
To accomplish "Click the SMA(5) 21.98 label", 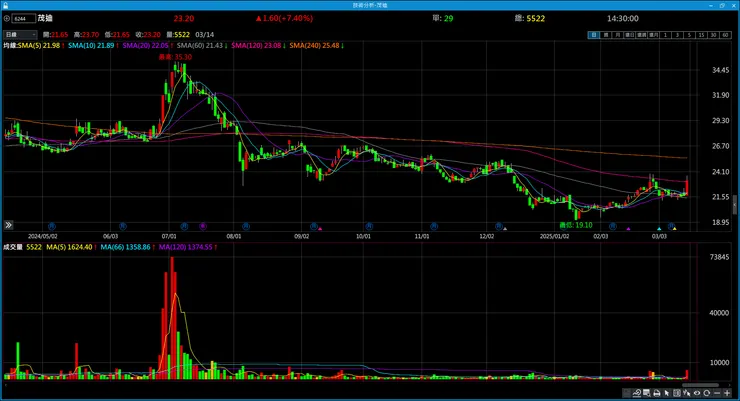I will click(39, 45).
